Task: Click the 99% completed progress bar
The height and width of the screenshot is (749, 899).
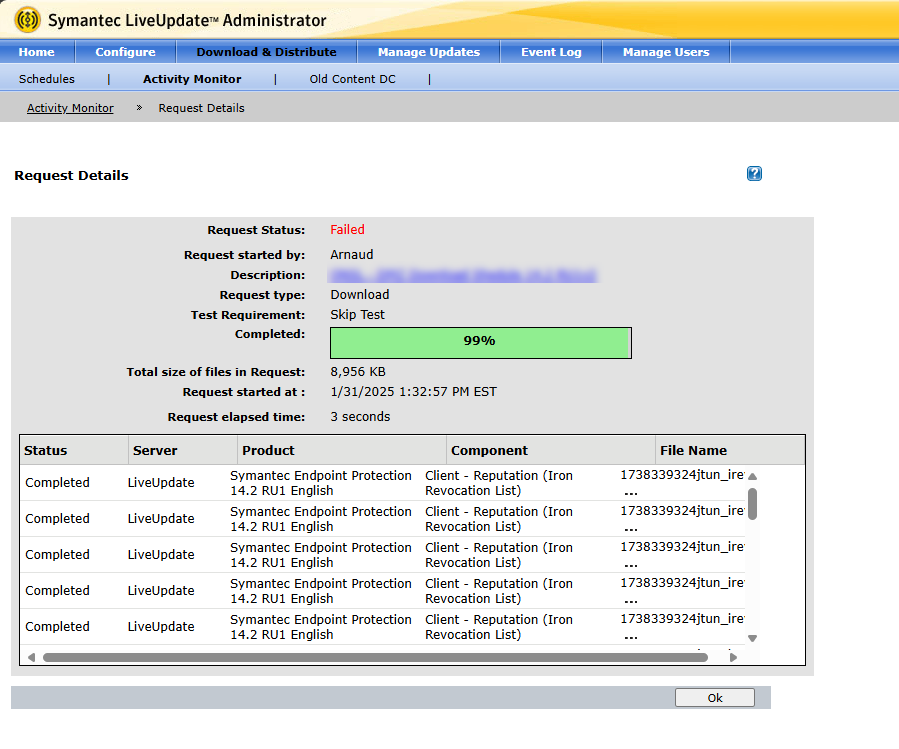Action: [480, 343]
